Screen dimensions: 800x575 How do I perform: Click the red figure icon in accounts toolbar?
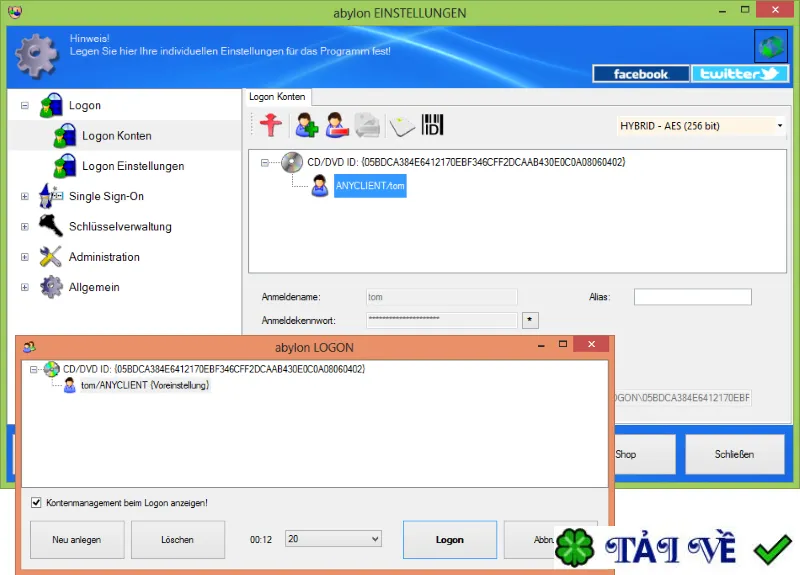pyautogui.click(x=270, y=125)
